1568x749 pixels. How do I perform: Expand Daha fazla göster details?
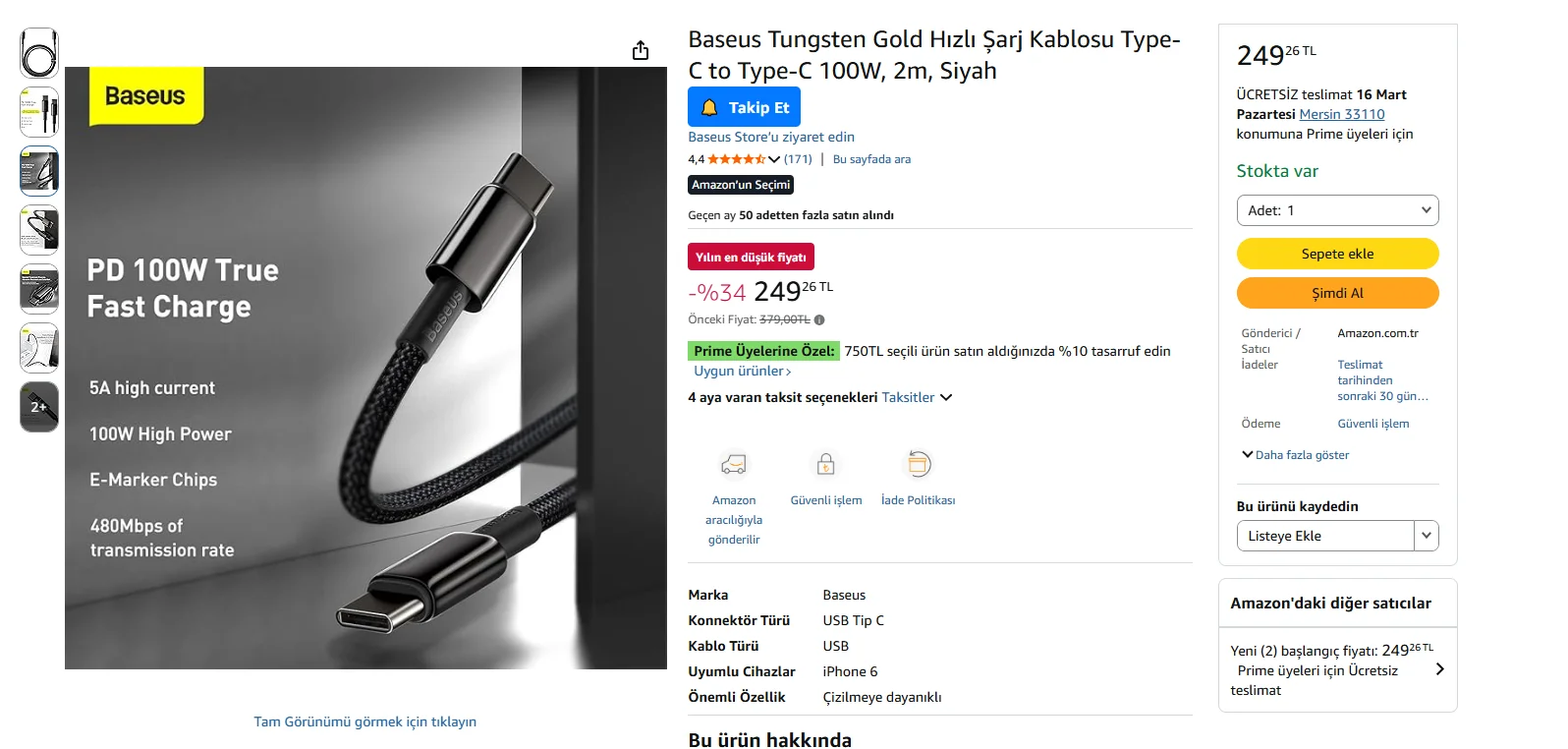click(x=1296, y=455)
